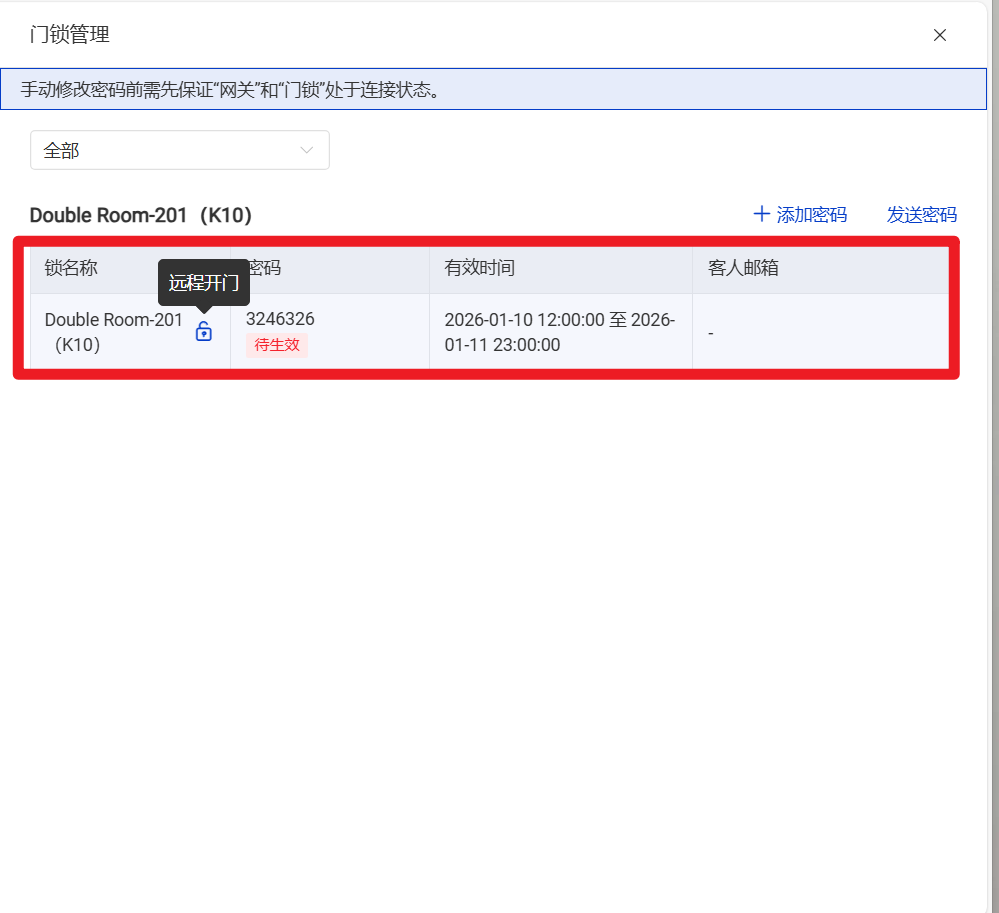Screen dimensions: 999x913
Task: Click the 添加密码 text link
Action: pos(811,214)
